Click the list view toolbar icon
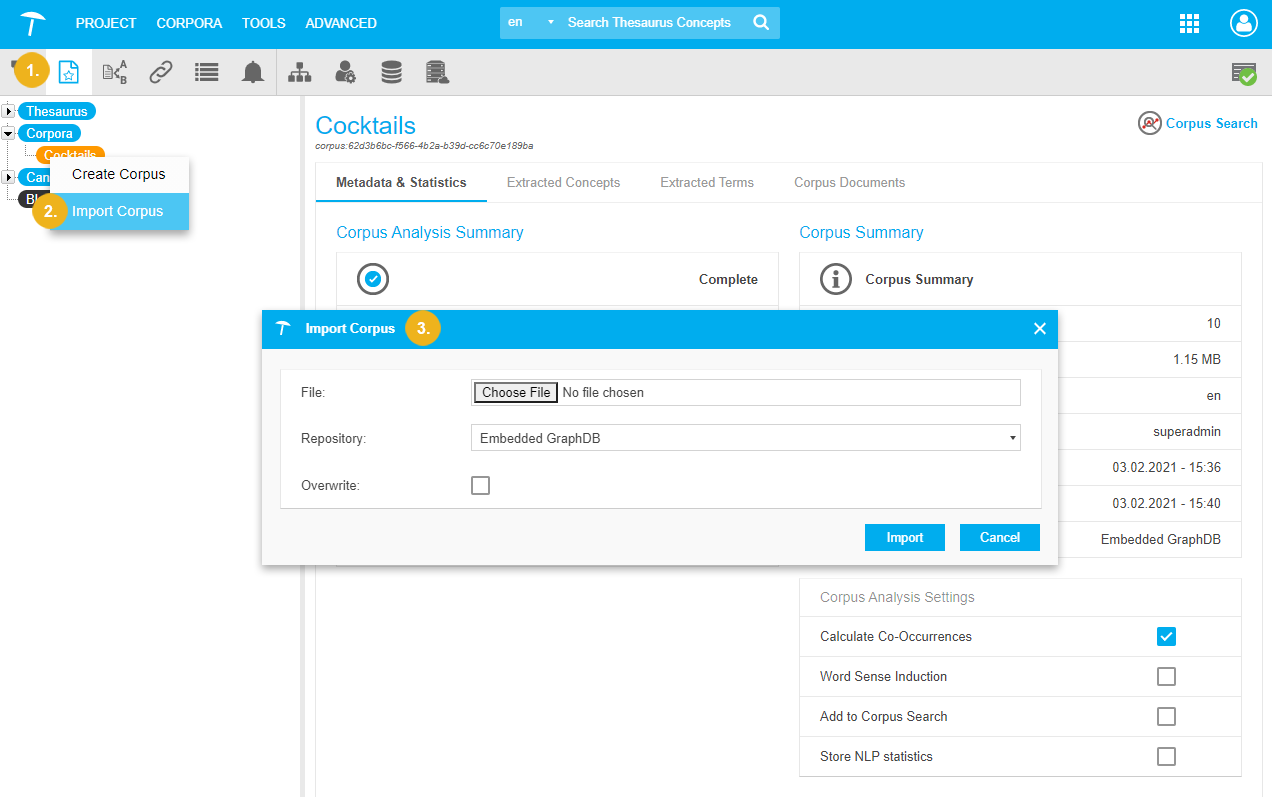 pyautogui.click(x=206, y=72)
